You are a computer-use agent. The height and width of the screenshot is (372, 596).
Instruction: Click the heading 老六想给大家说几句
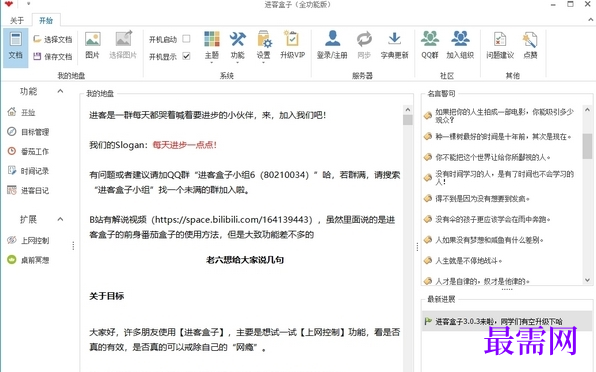tap(245, 260)
